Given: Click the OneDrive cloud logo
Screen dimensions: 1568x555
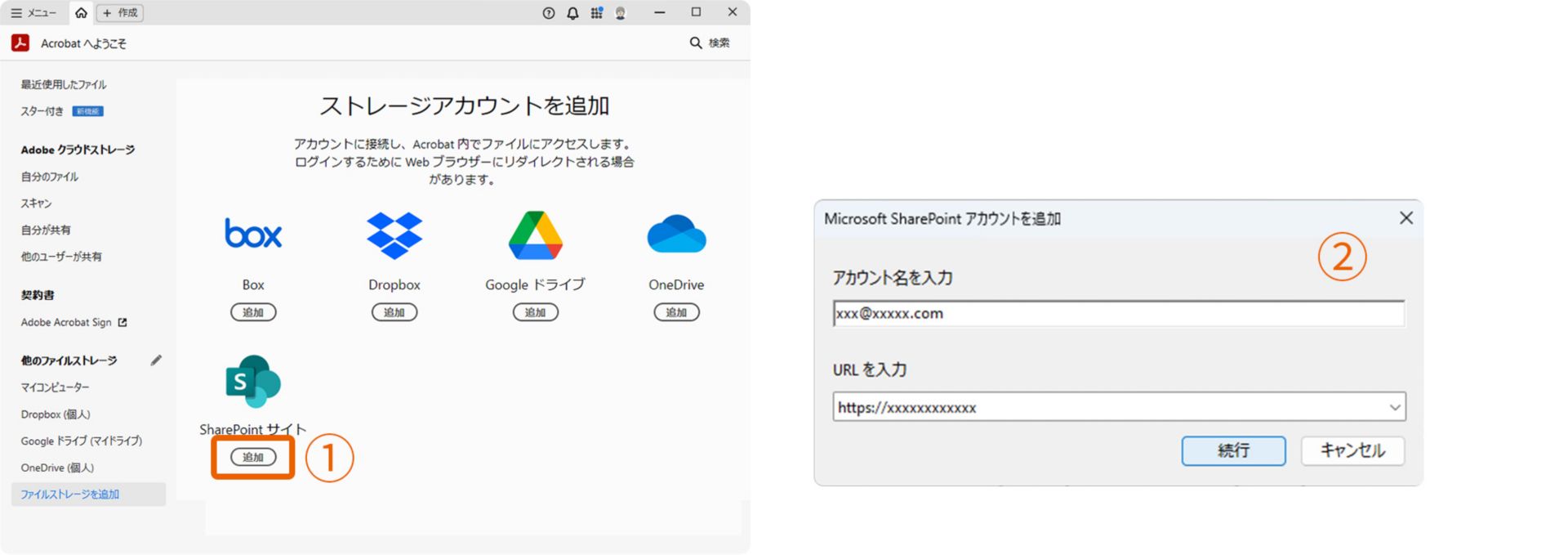Looking at the screenshot, I should [676, 234].
